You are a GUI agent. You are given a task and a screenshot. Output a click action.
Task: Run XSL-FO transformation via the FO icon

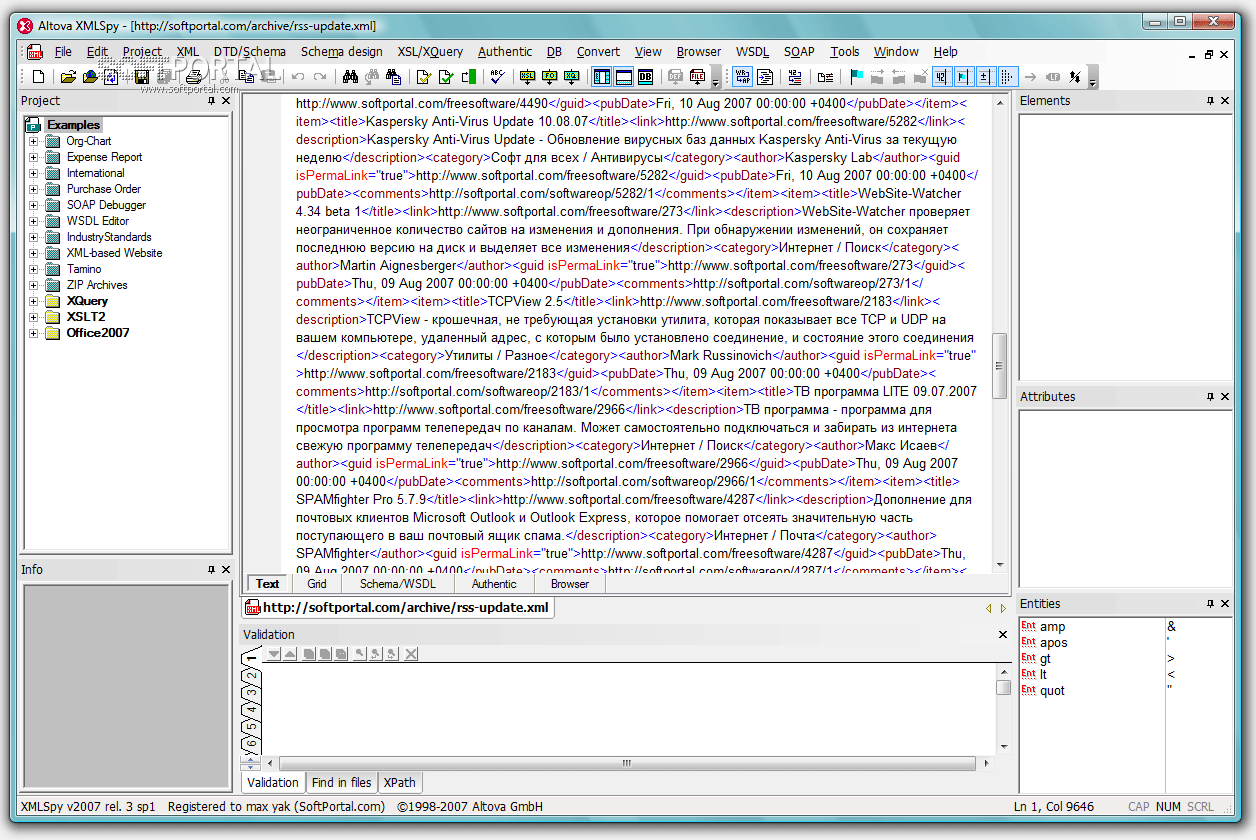[550, 77]
